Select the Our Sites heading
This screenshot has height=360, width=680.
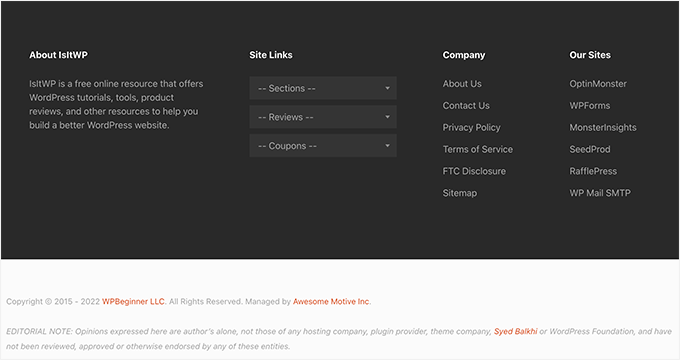click(x=590, y=55)
